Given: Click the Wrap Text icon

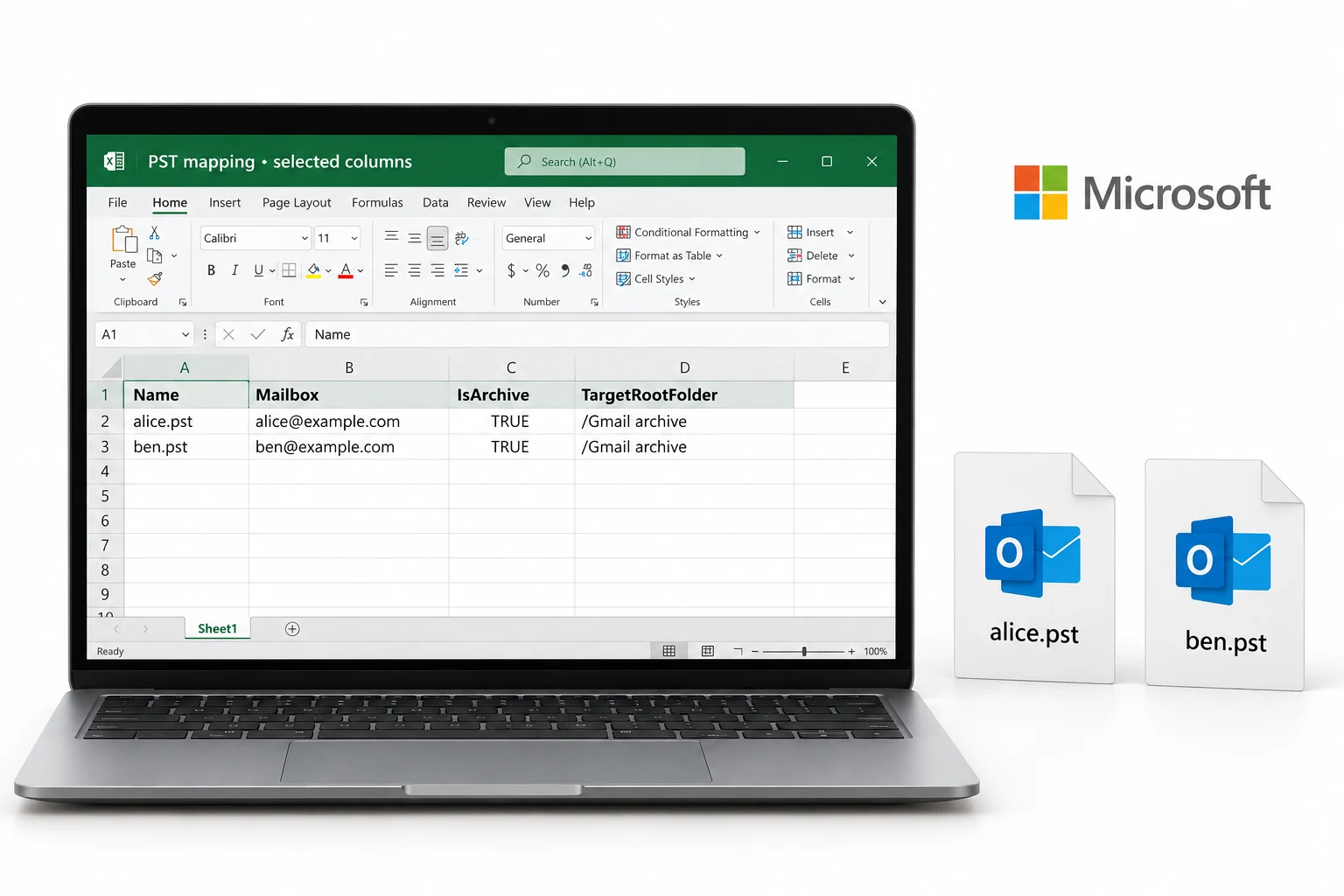Looking at the screenshot, I should (x=462, y=238).
